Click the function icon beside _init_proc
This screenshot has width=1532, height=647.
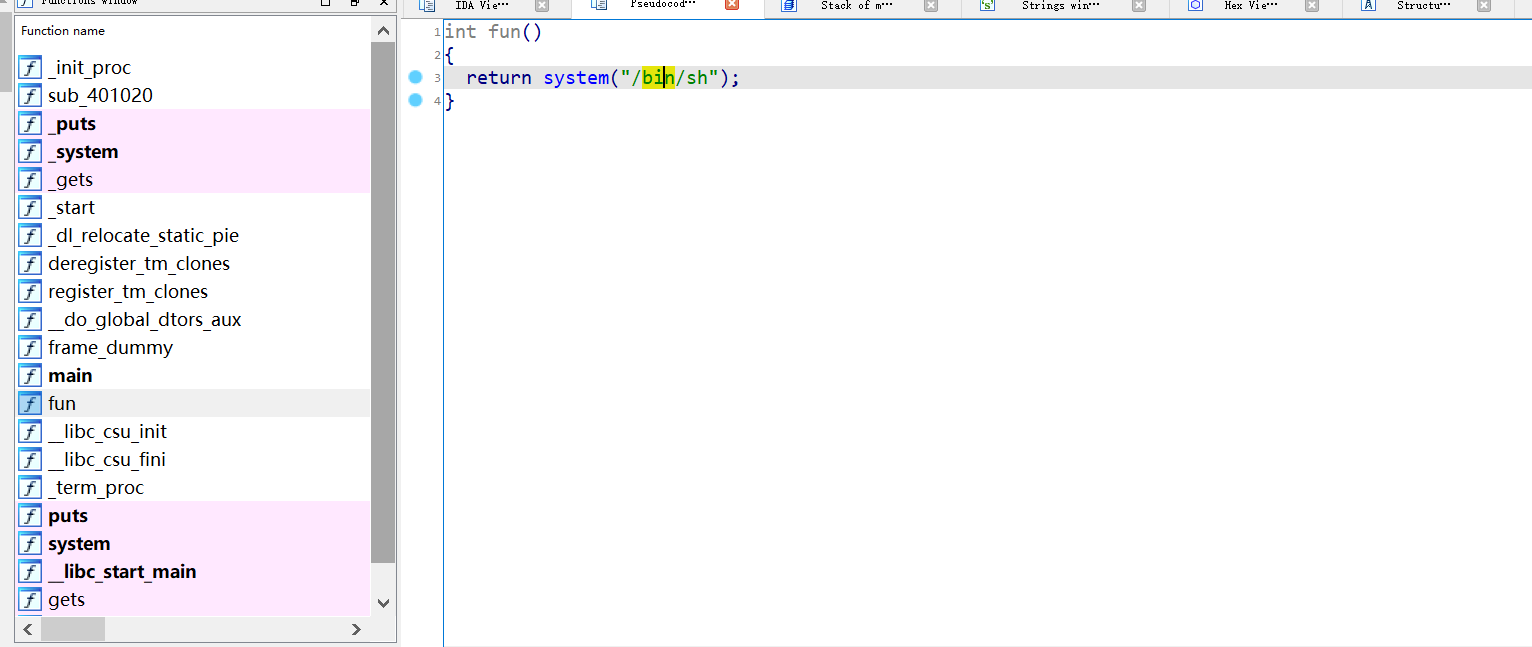click(31, 67)
